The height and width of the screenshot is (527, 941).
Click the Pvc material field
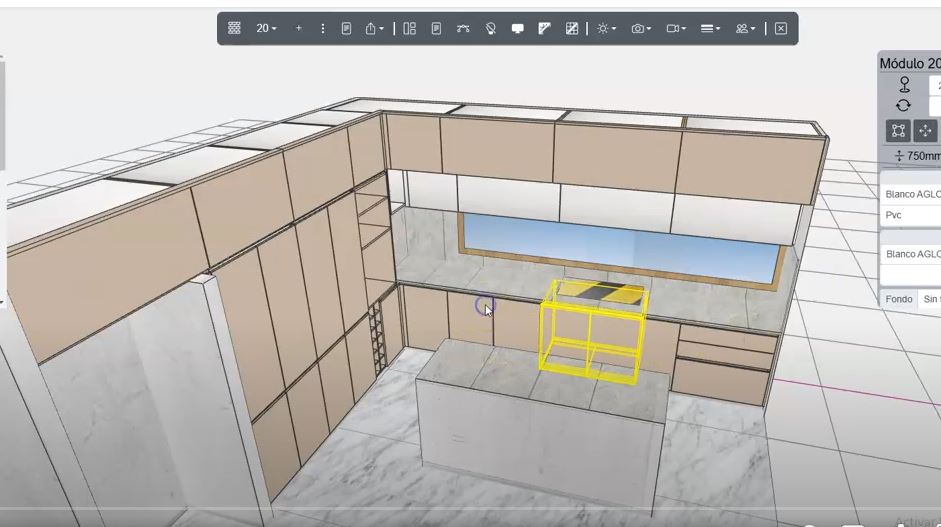pyautogui.click(x=910, y=215)
